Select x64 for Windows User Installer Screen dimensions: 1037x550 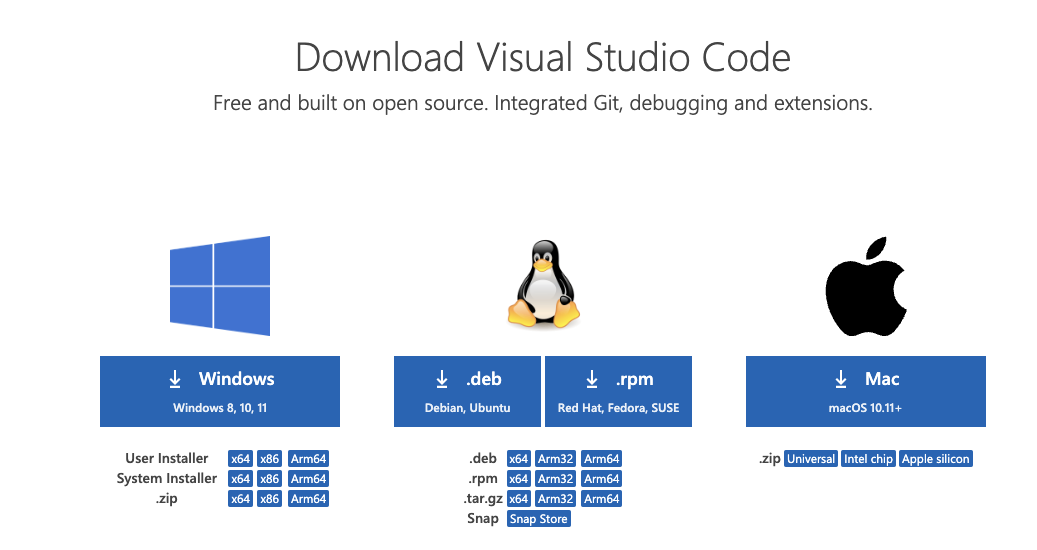[240, 459]
